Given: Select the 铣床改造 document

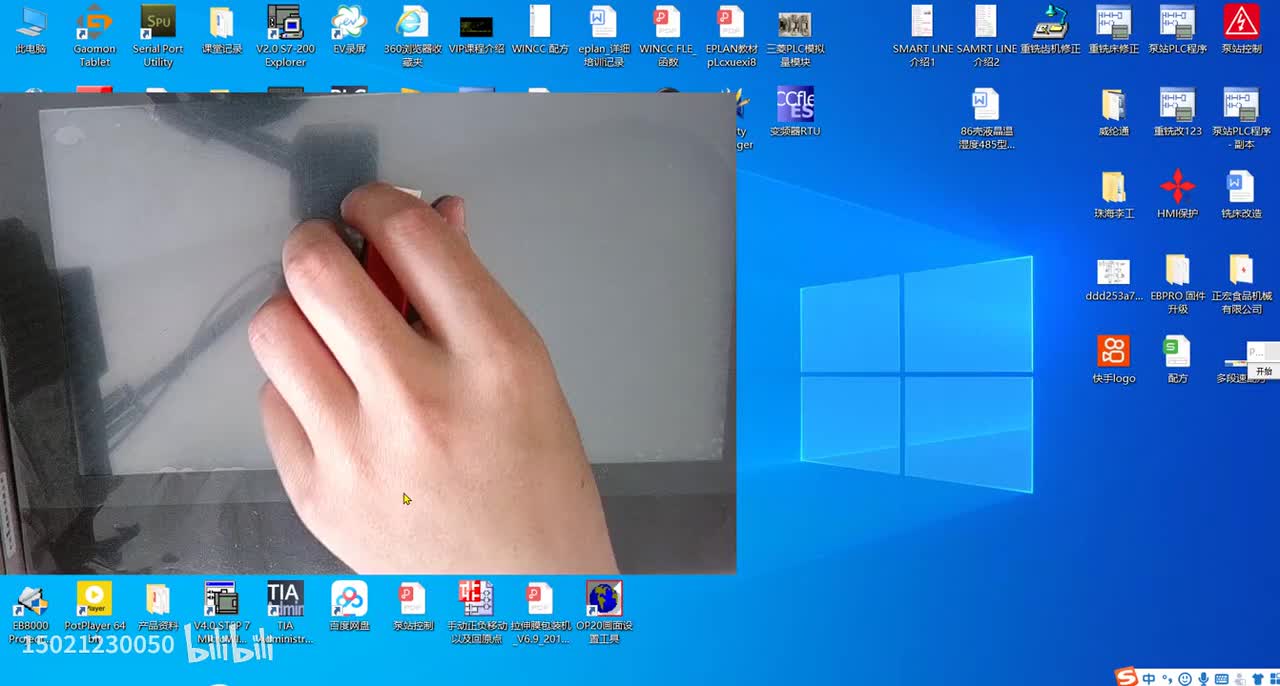Looking at the screenshot, I should click(1241, 195).
